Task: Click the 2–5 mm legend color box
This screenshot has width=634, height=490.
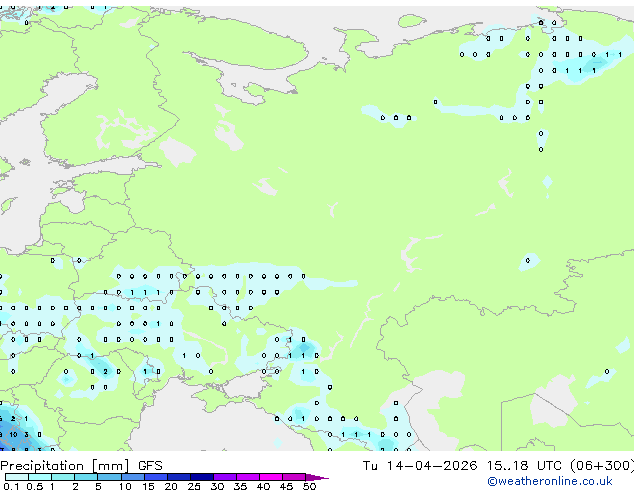Action: (x=86, y=477)
